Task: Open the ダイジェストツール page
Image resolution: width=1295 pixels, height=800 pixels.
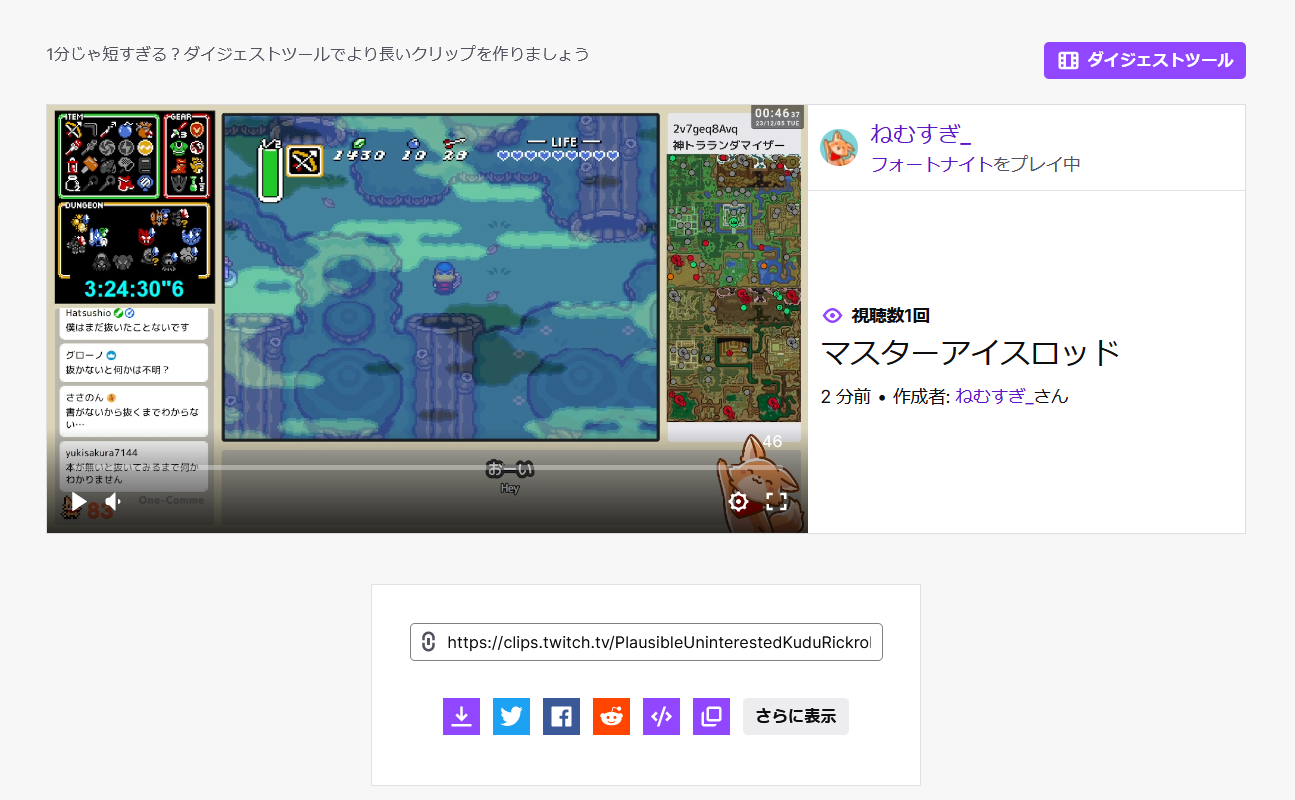Action: (1144, 60)
